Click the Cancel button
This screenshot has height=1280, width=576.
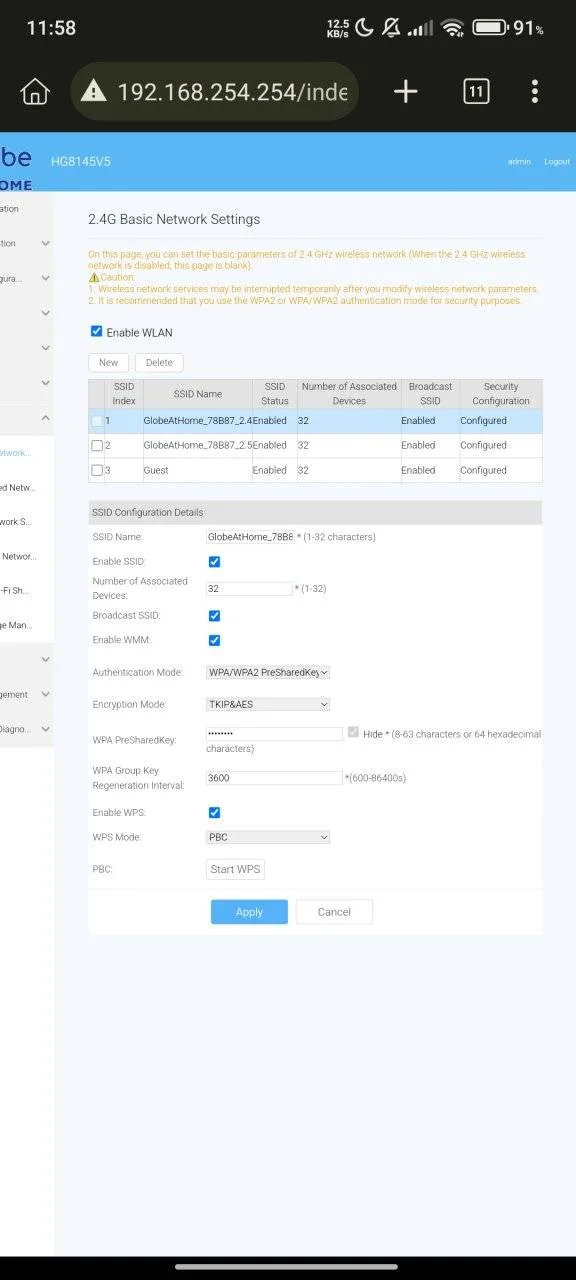[334, 912]
